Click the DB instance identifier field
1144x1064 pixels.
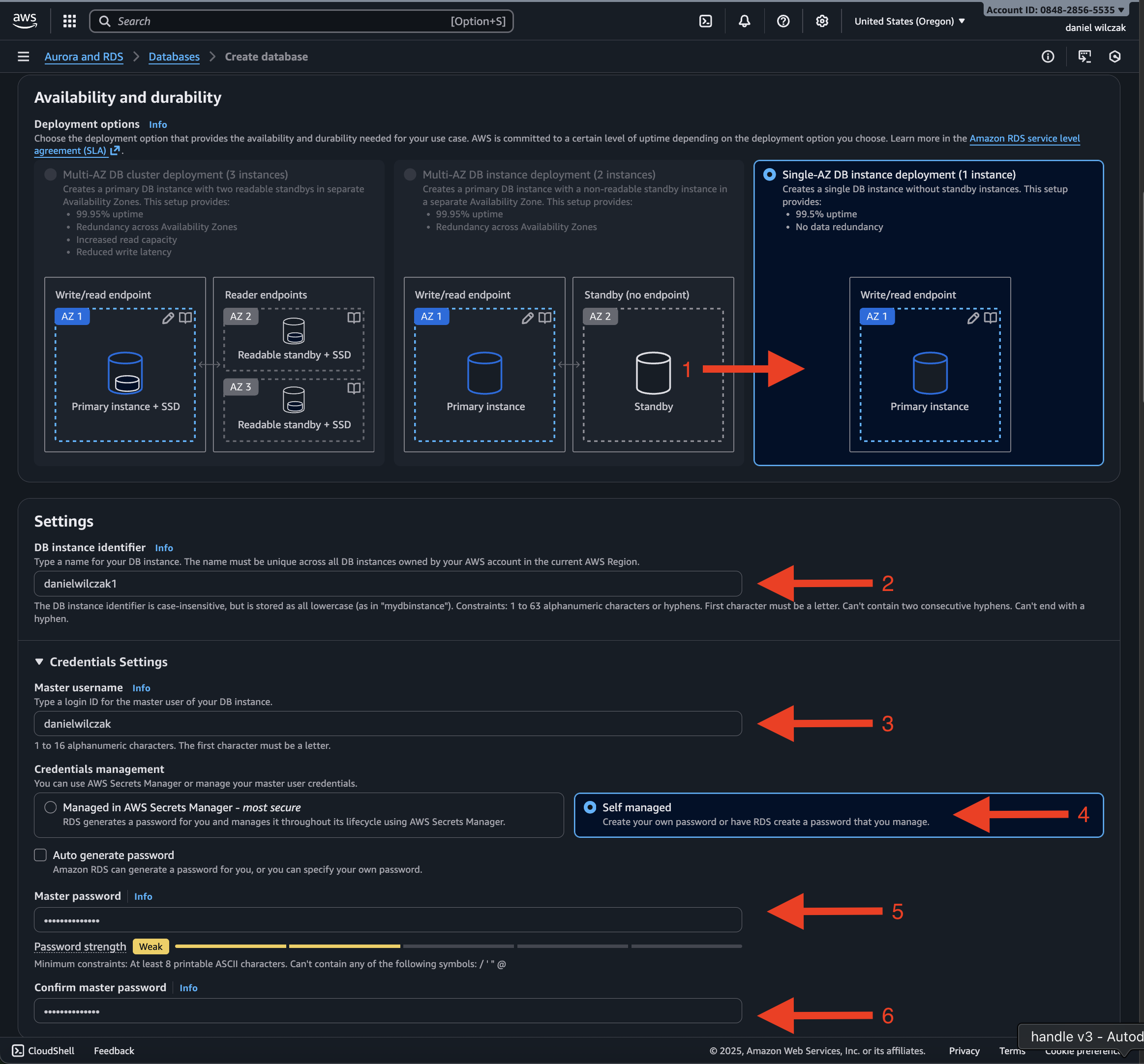(387, 584)
